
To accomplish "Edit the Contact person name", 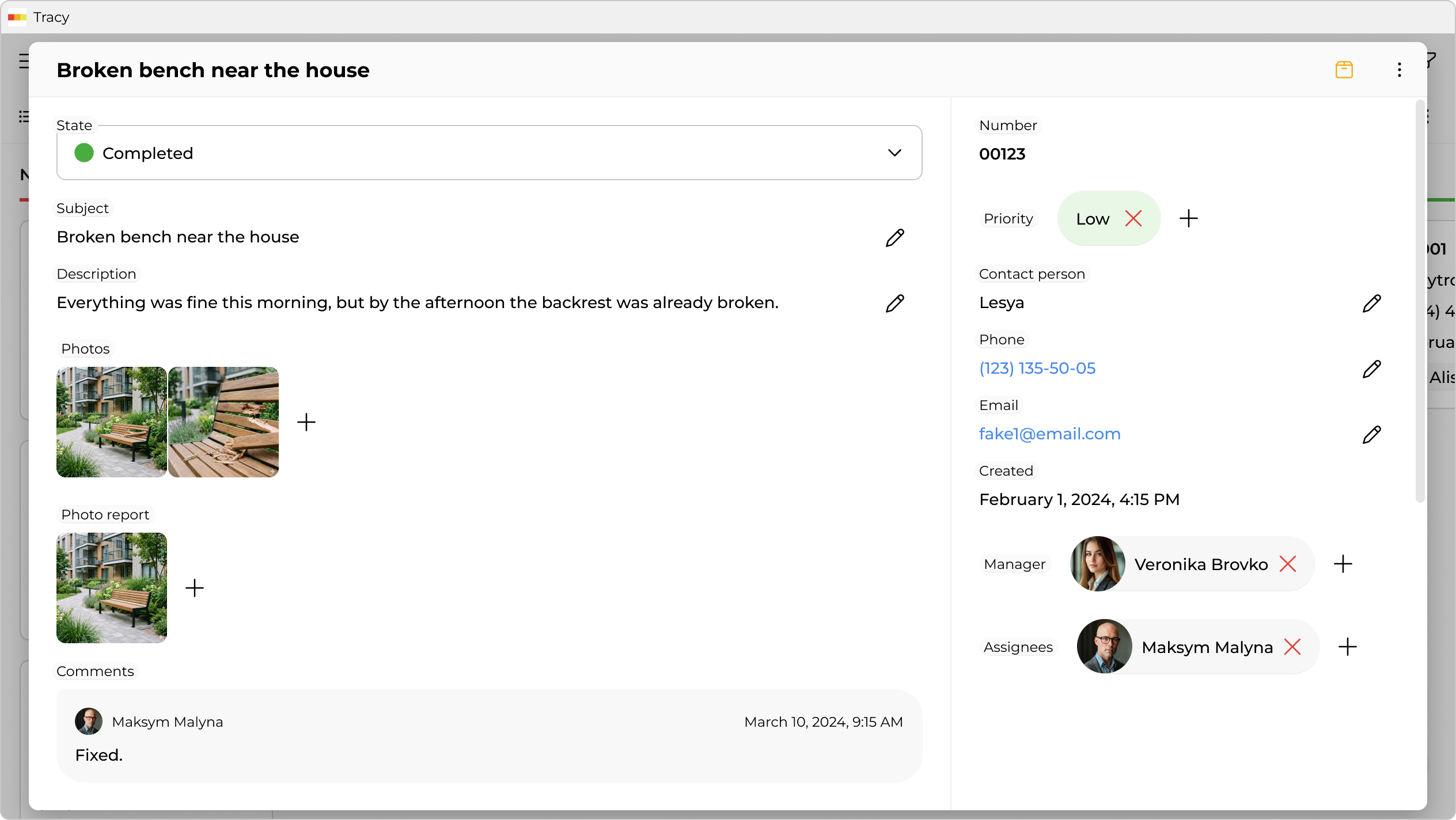I will (1371, 303).
